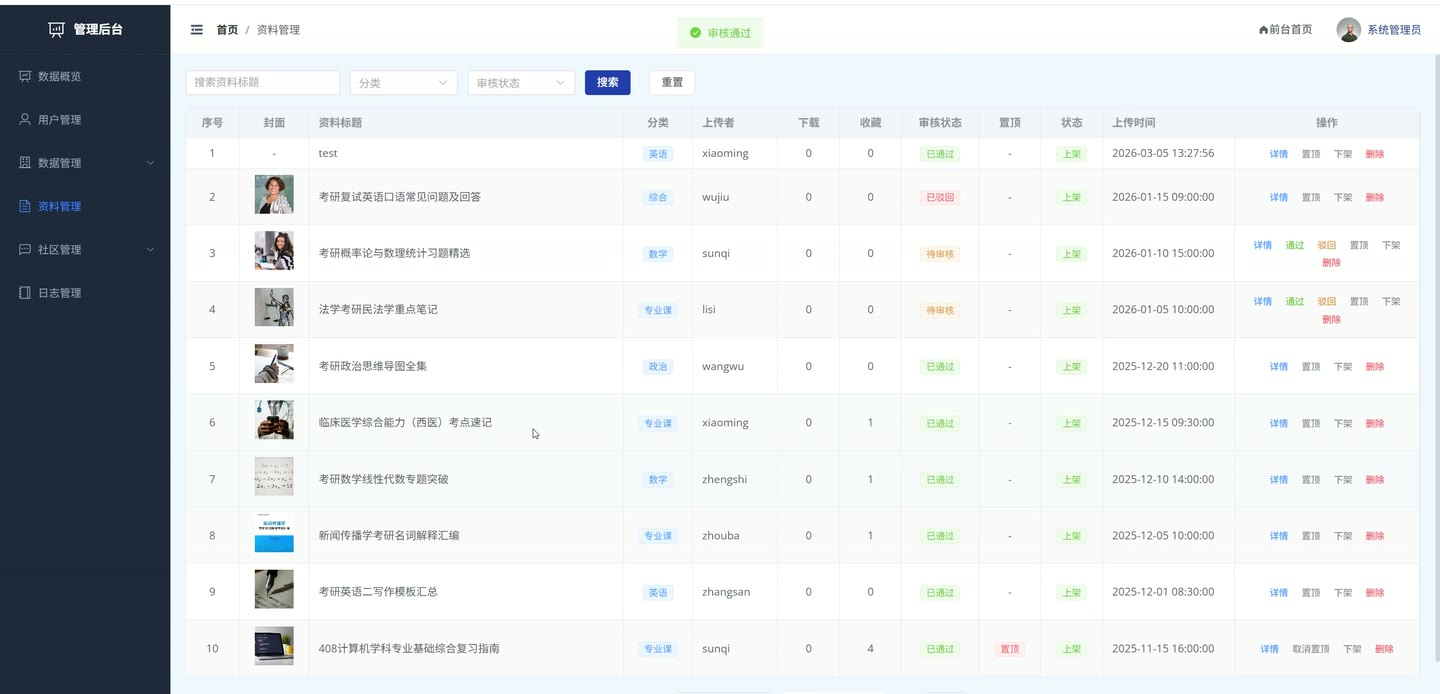Open cover thumbnail of 法学考研民法学重点笔记
This screenshot has width=1440, height=694.
[x=274, y=308]
